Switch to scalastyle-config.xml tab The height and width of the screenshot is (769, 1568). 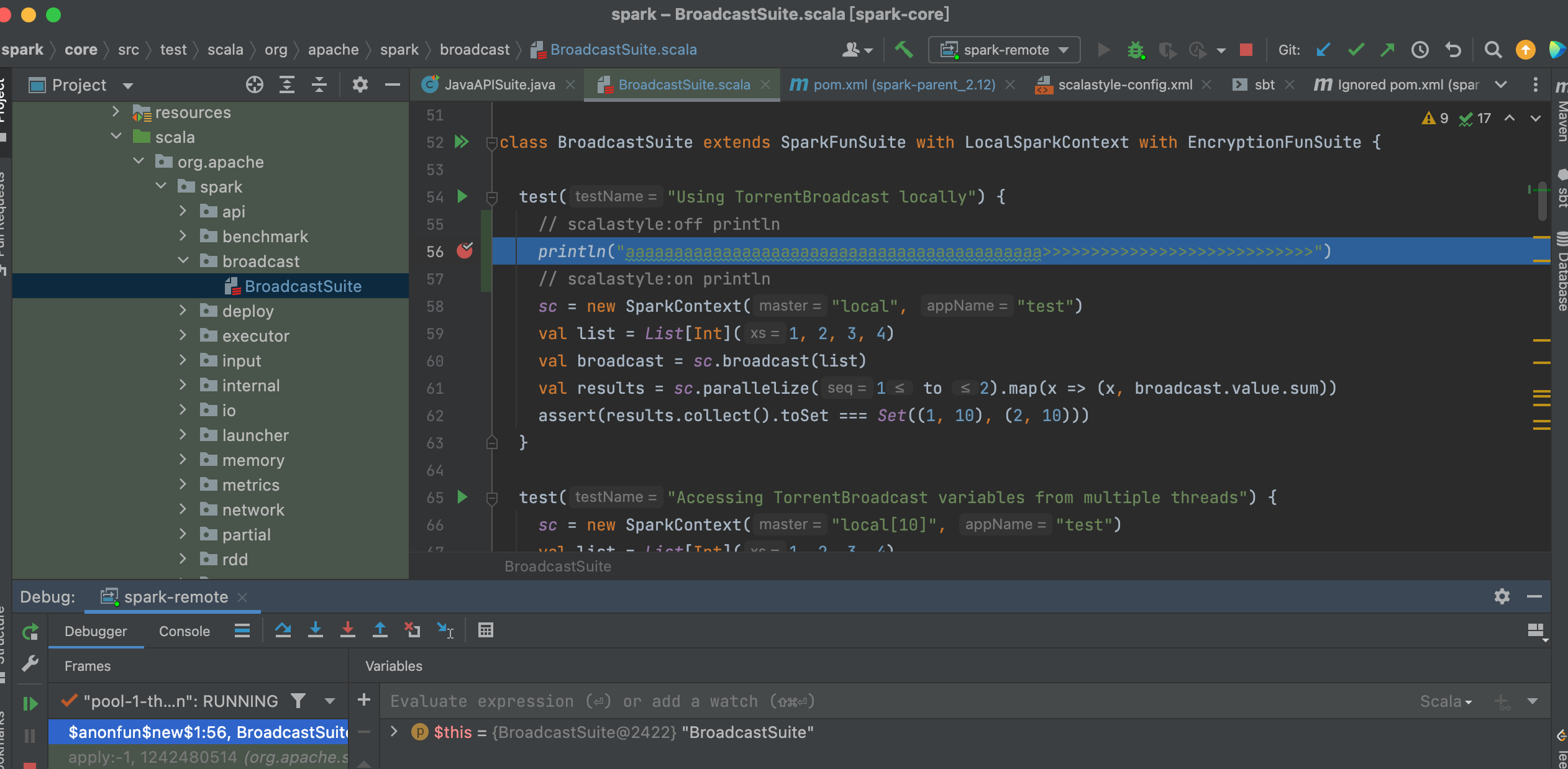[1124, 84]
